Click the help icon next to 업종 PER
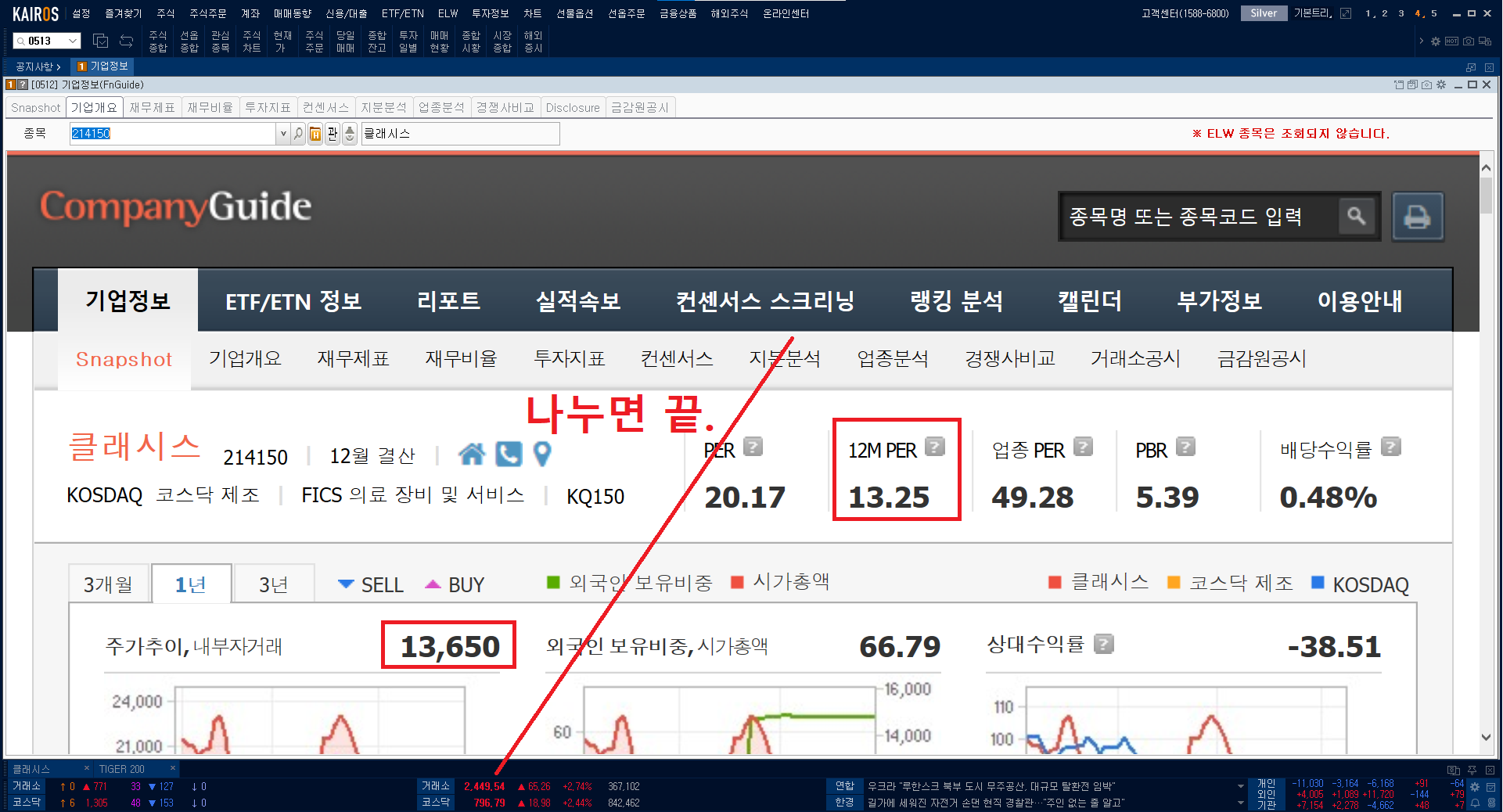The width and height of the screenshot is (1503, 812). (x=1083, y=447)
